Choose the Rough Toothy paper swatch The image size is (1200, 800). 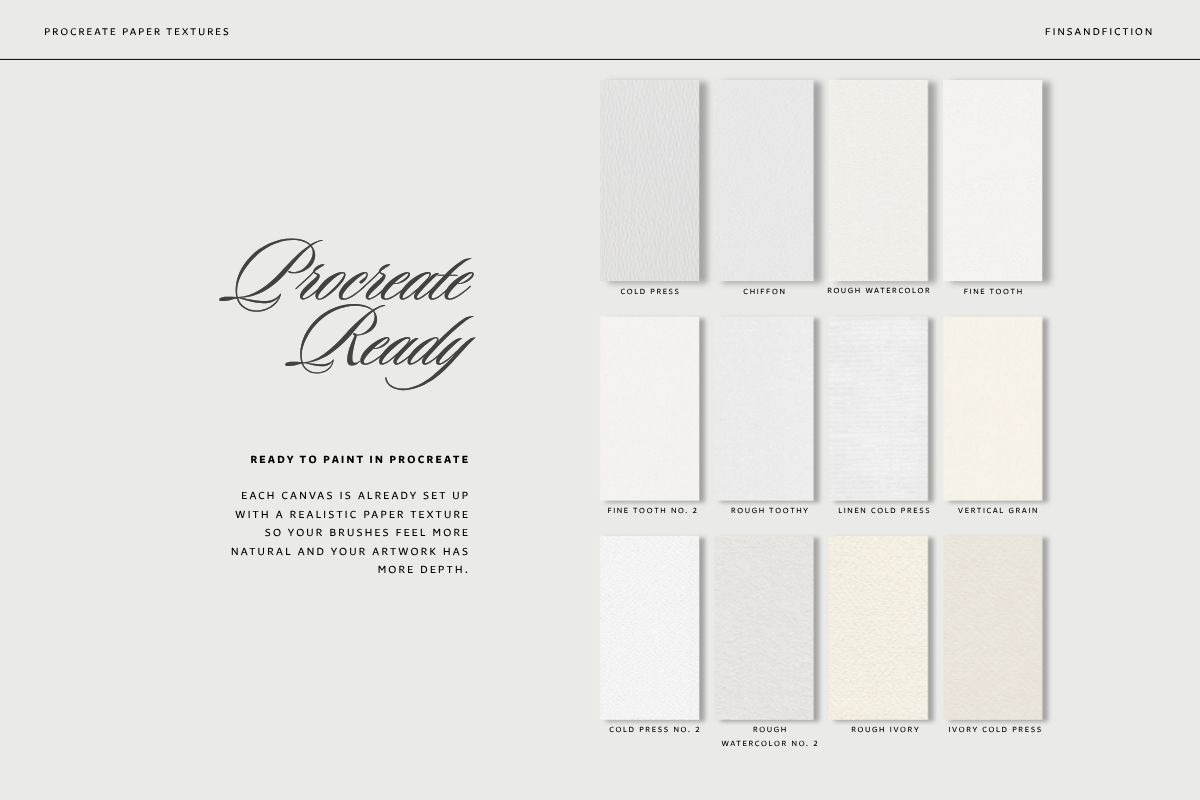764,408
